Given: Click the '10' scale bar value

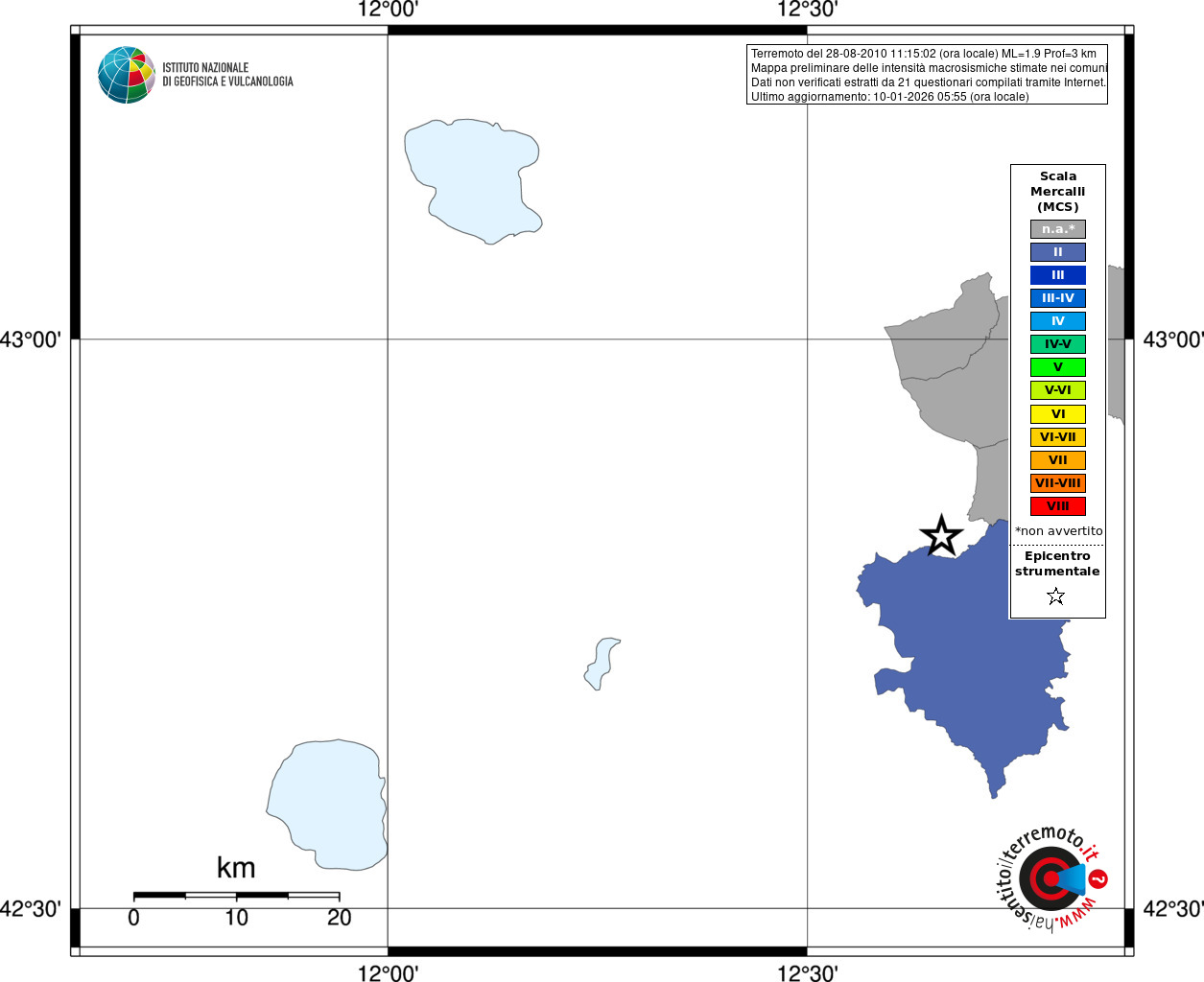Looking at the screenshot, I should tap(237, 918).
